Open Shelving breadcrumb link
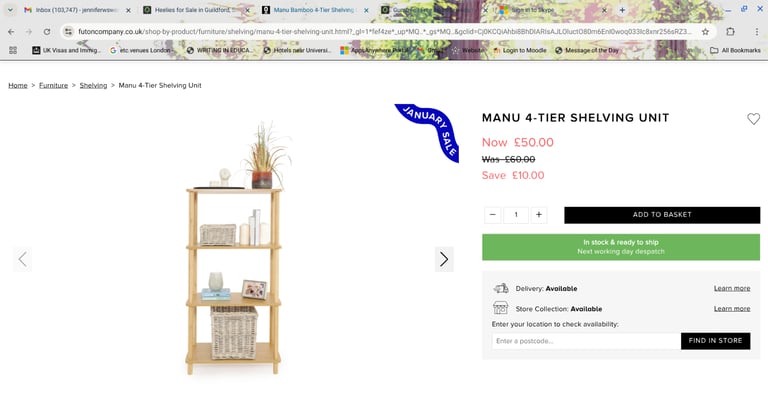 (93, 85)
